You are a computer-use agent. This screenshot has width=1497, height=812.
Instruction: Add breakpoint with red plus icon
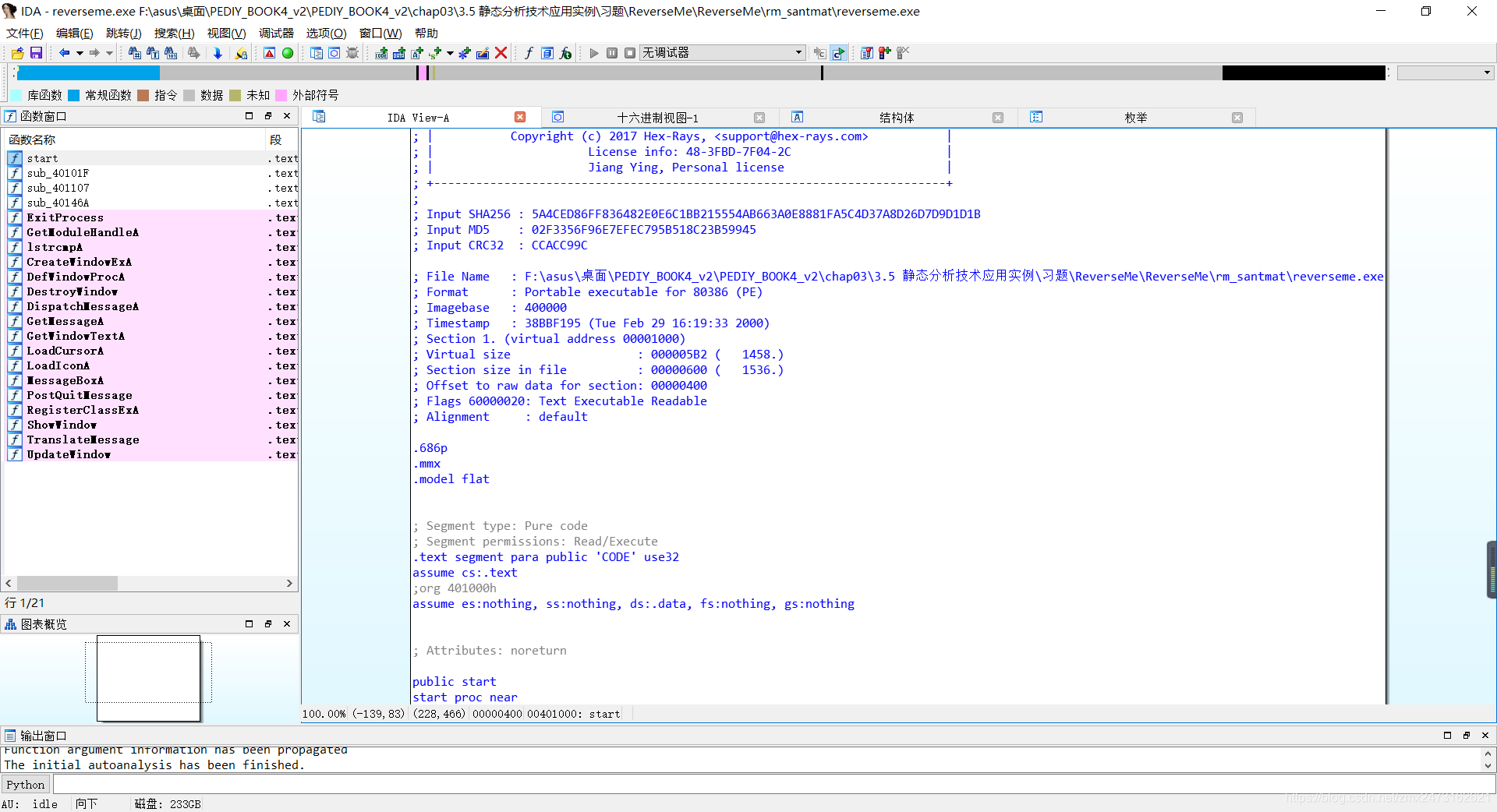(x=885, y=53)
